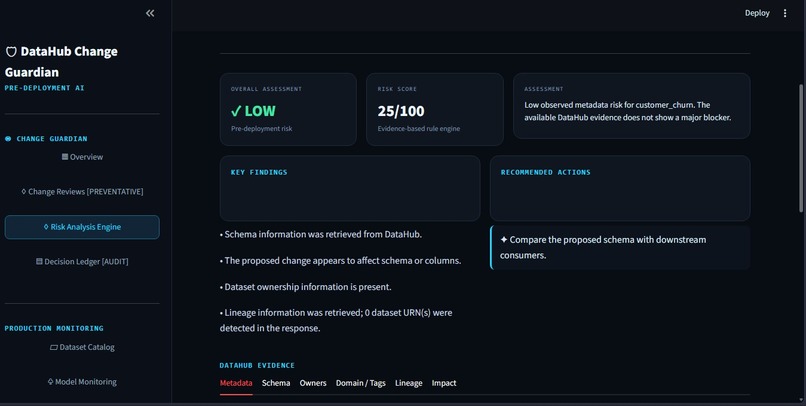Open the three-dot main menu
Image resolution: width=806 pixels, height=406 pixels.
(784, 13)
